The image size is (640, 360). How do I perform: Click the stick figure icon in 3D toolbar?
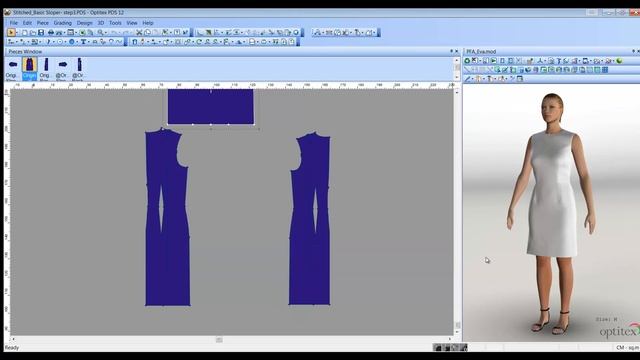[540, 61]
